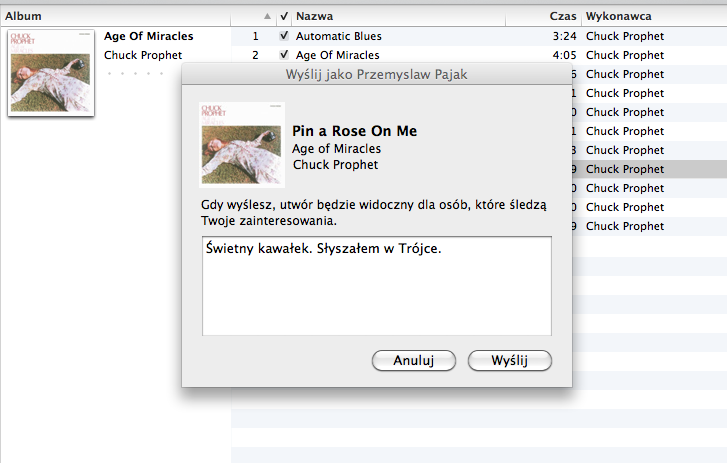This screenshot has width=727, height=463.
Task: Sort by the Czas column header
Action: tap(562, 16)
